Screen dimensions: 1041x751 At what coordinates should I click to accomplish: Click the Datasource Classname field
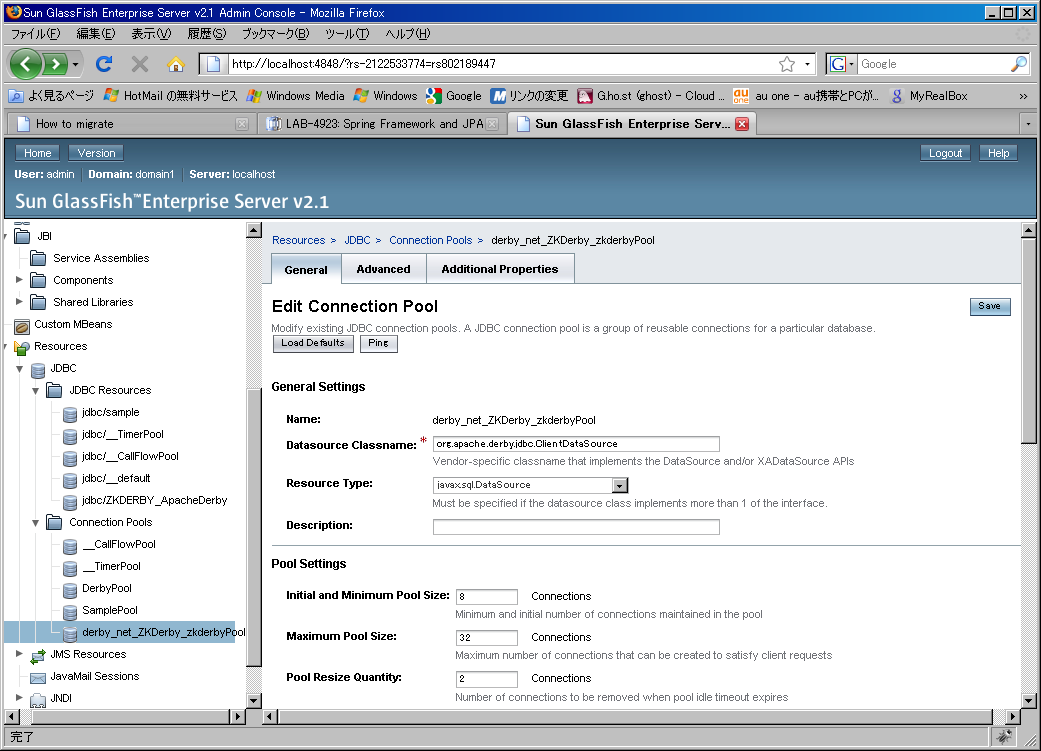pos(576,444)
